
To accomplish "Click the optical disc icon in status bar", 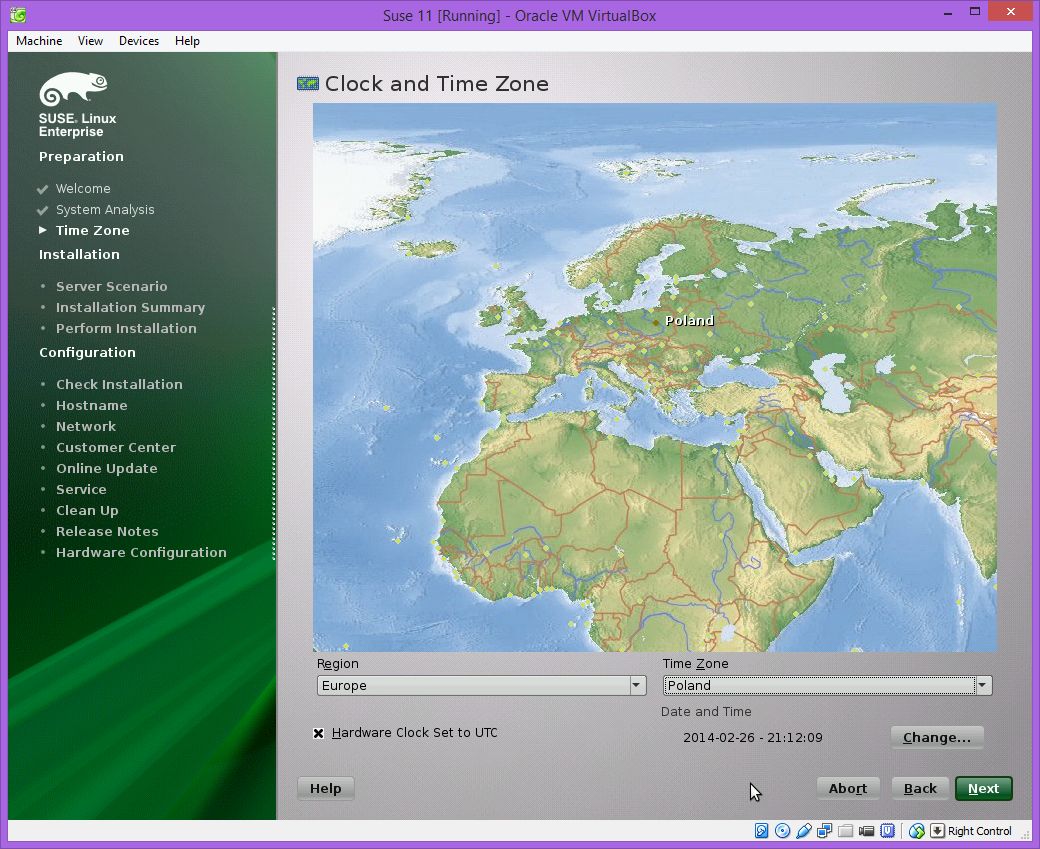I will point(783,830).
